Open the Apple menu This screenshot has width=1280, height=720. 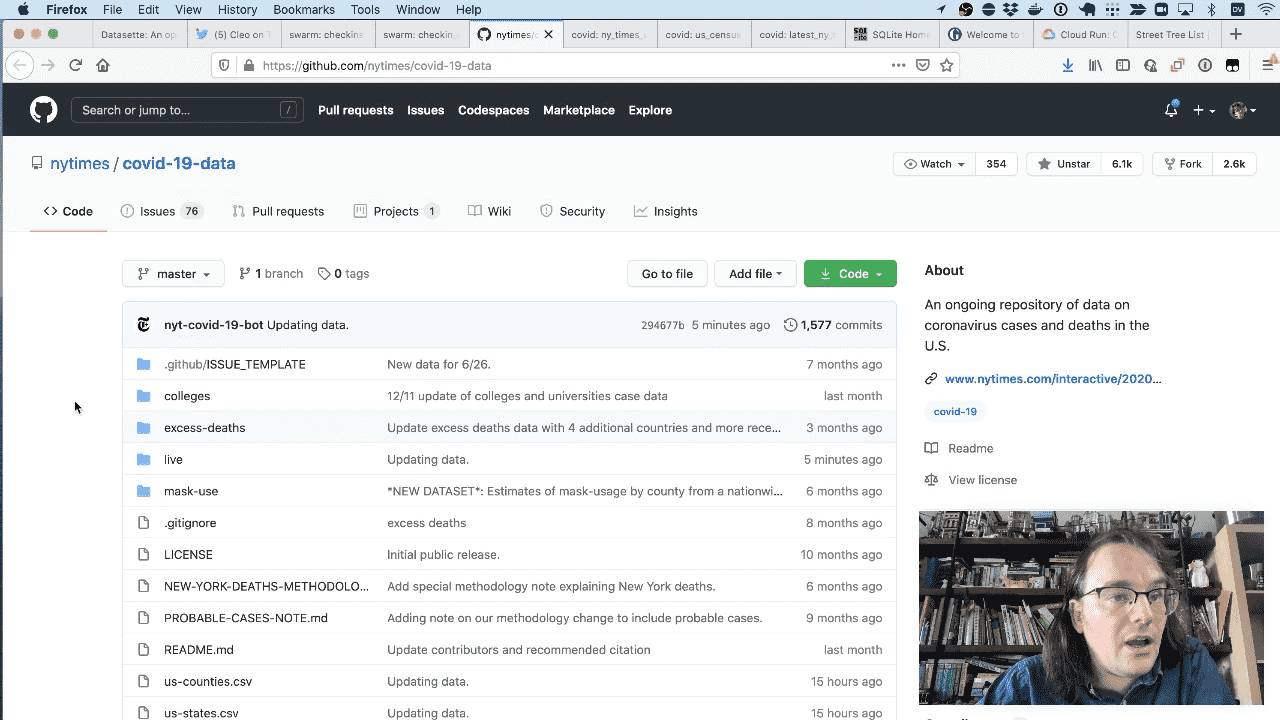pos(23,10)
